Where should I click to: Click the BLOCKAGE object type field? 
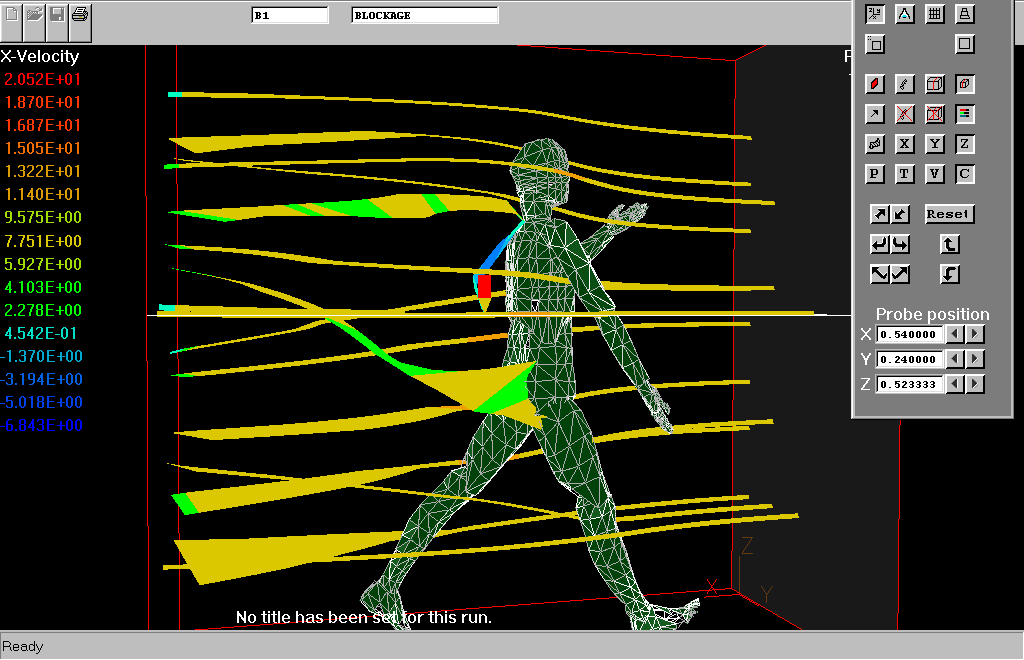tap(424, 15)
